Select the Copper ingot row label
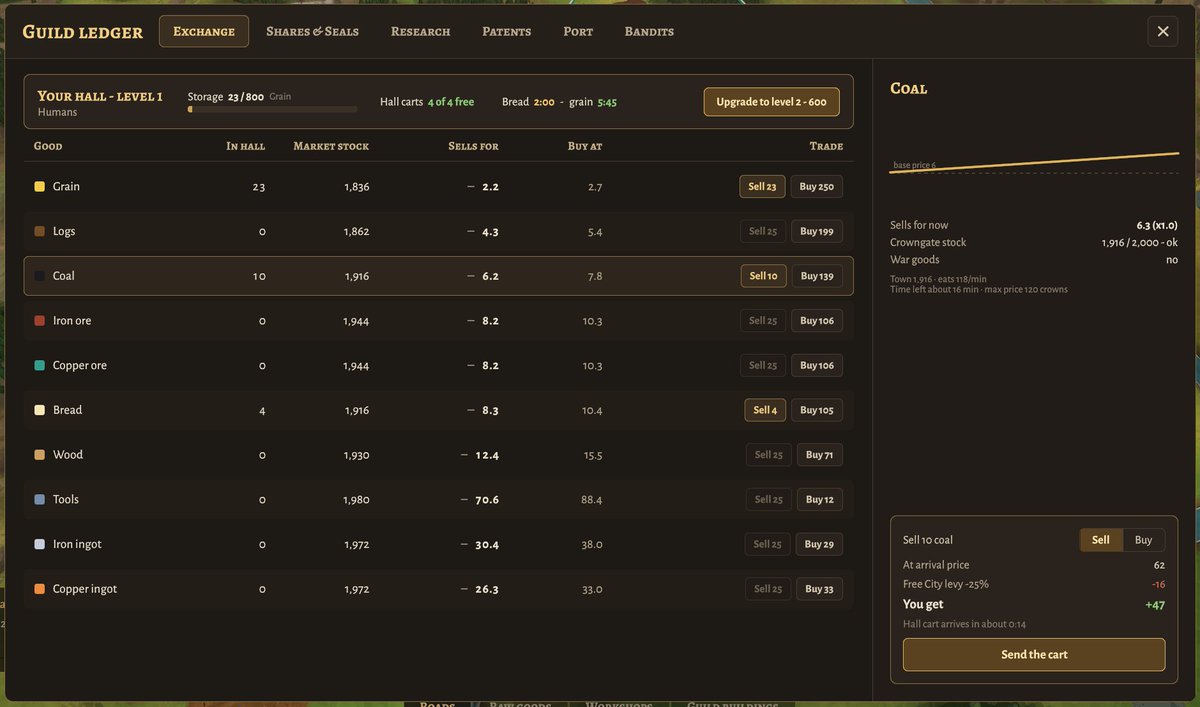This screenshot has height=707, width=1200. 85,589
